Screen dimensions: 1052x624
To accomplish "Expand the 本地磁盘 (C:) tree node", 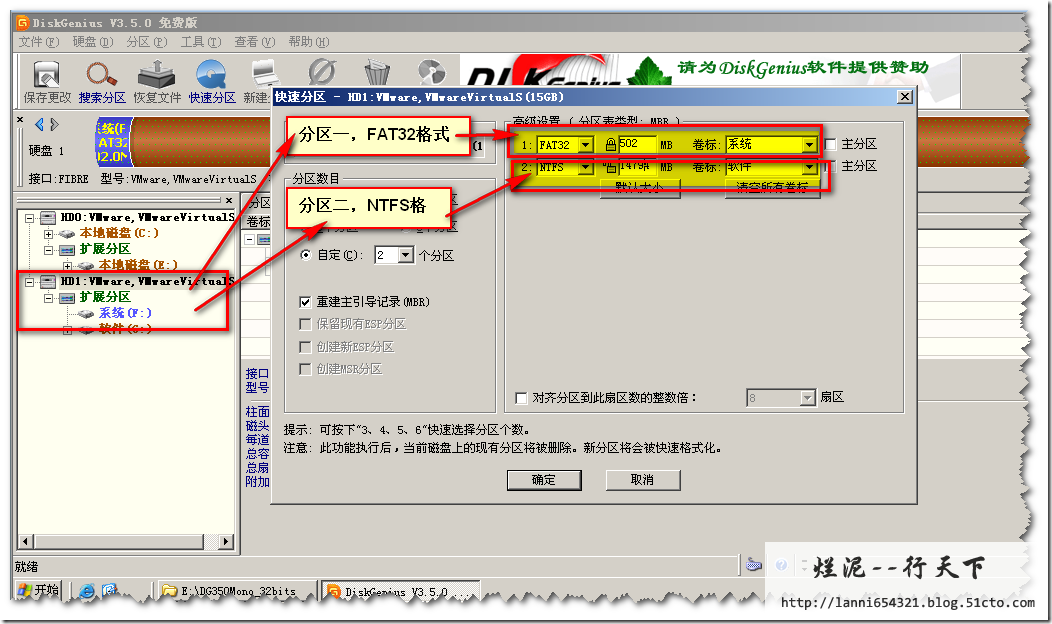I will pyautogui.click(x=48, y=234).
